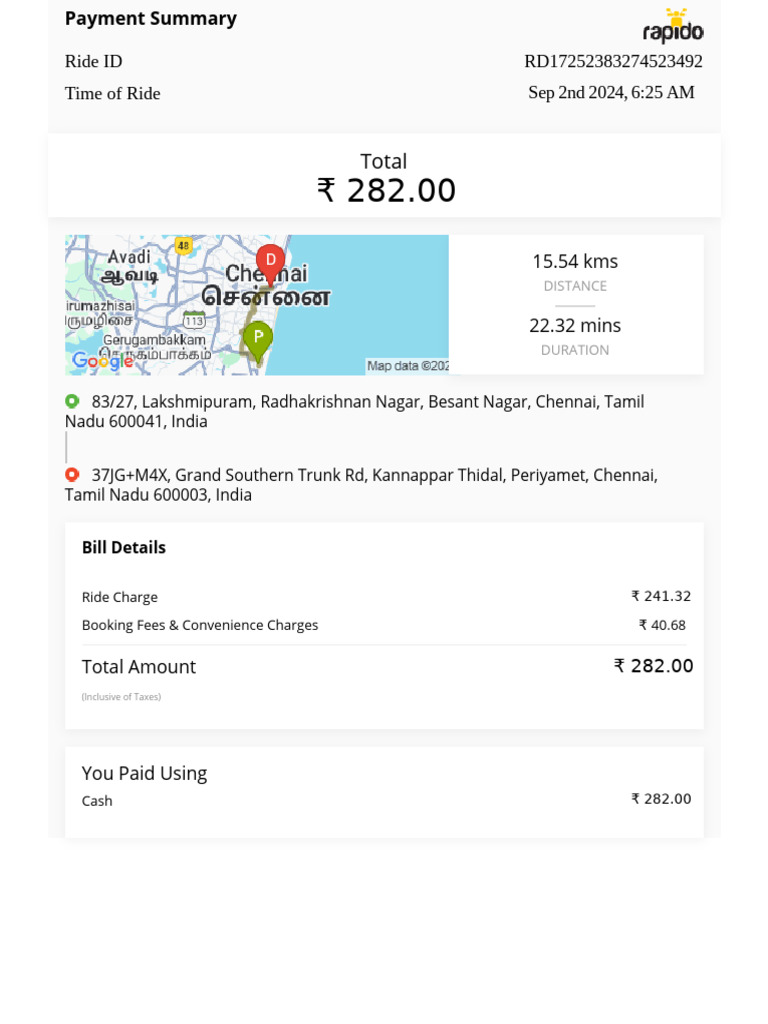768x1024 pixels.
Task: Click Booking Fees & Convenience Charges row
Action: coord(384,625)
